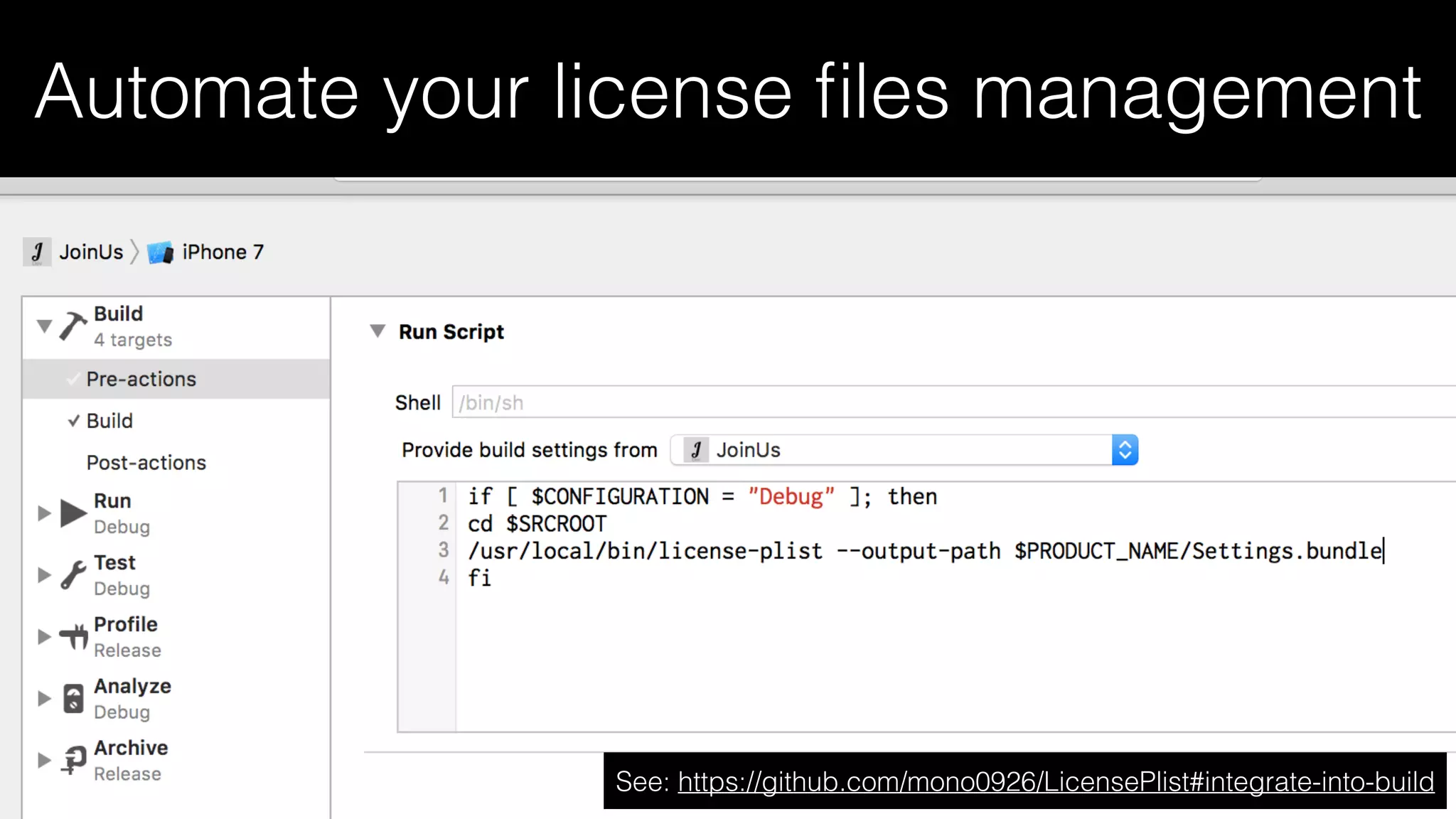Click the JoinUs scheme icon in breadcrumb
Viewport: 1456px width, 819px height.
(37, 252)
